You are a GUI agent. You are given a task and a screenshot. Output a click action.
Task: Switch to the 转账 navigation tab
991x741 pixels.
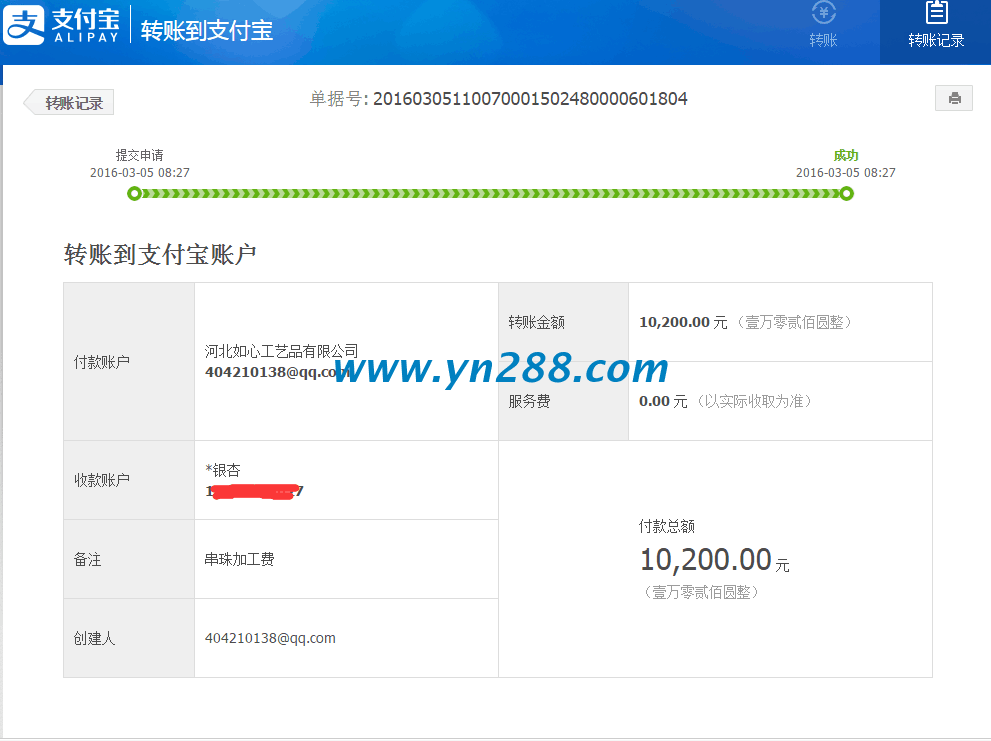click(x=823, y=32)
